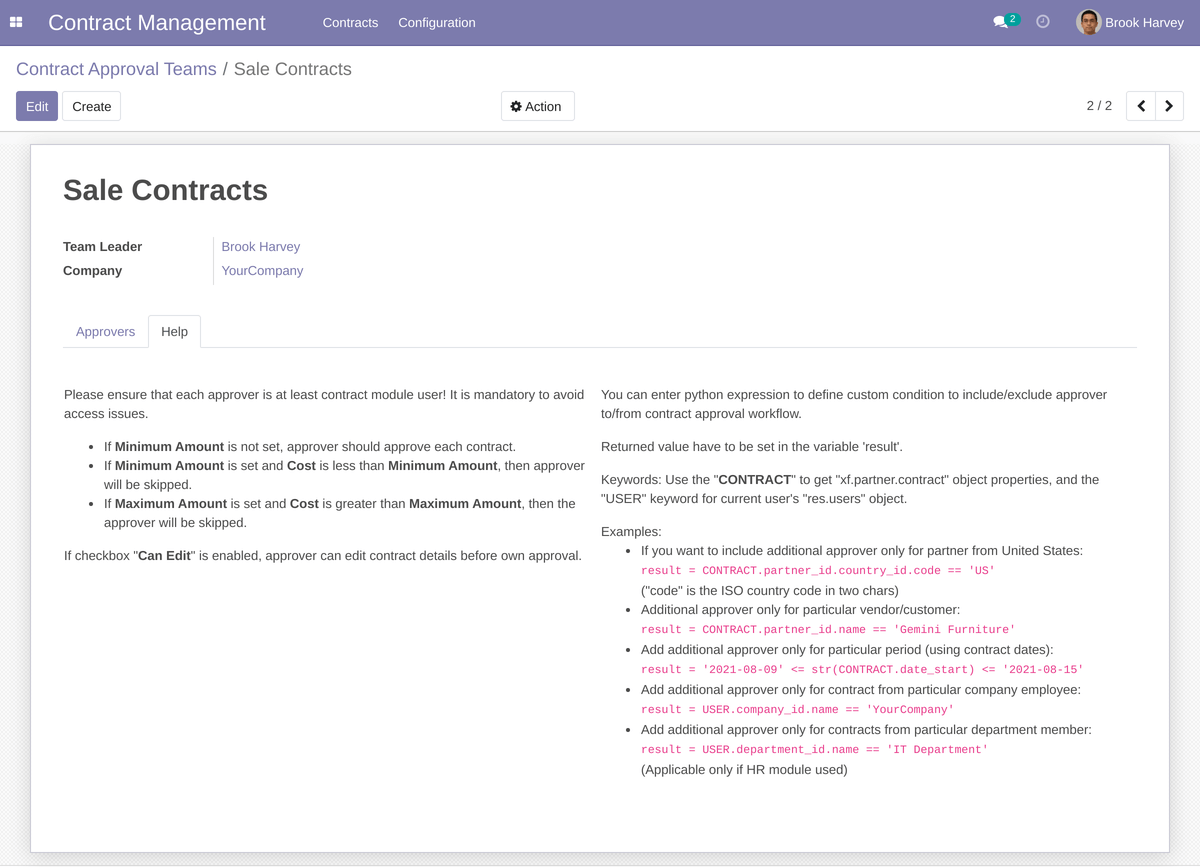Click the 2 / 2 pager counter

click(1099, 106)
